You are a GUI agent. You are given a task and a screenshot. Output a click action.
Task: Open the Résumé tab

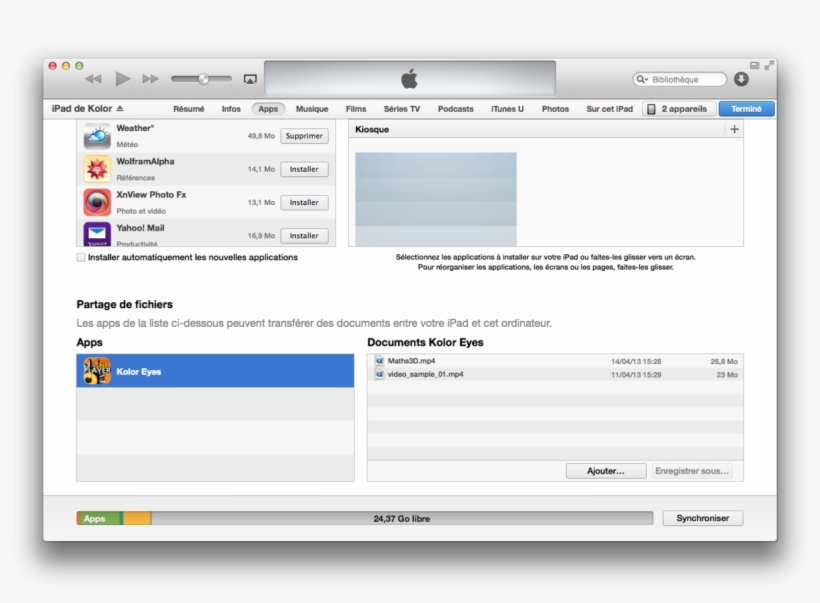(x=189, y=109)
